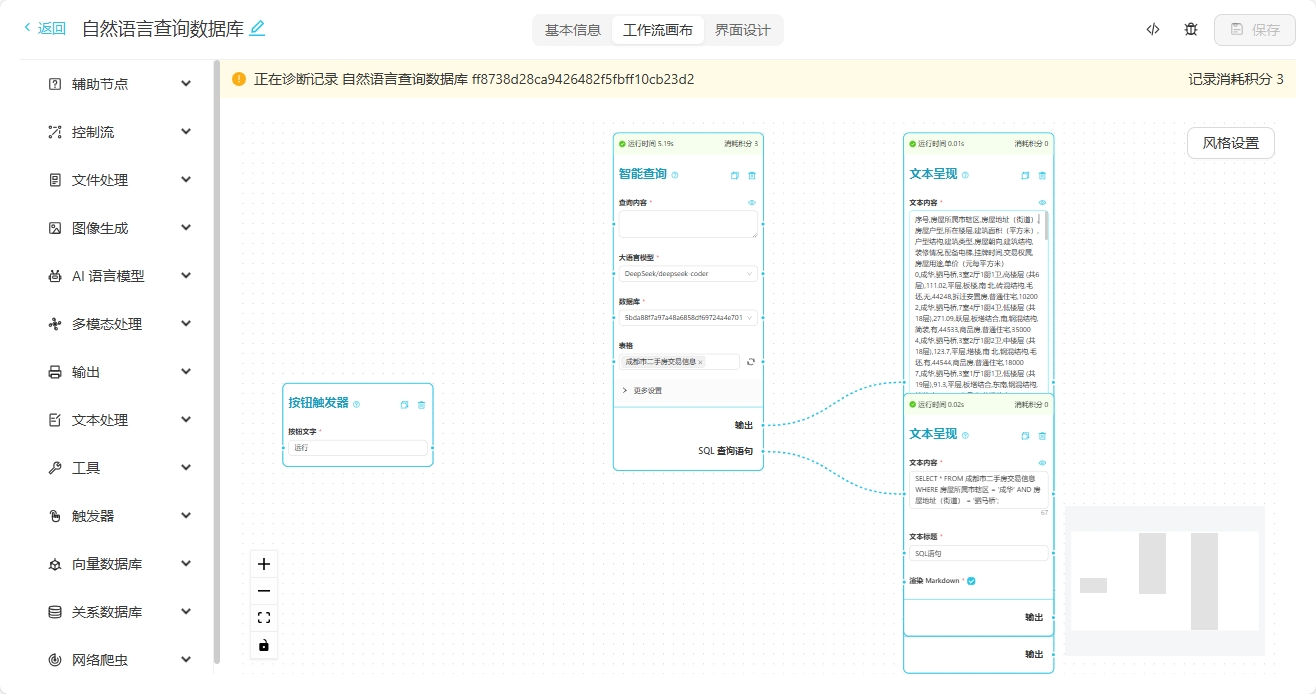This screenshot has height=694, width=1316.
Task: Toggle eye icon in lower 文本呈现 node
Action: (x=1042, y=462)
